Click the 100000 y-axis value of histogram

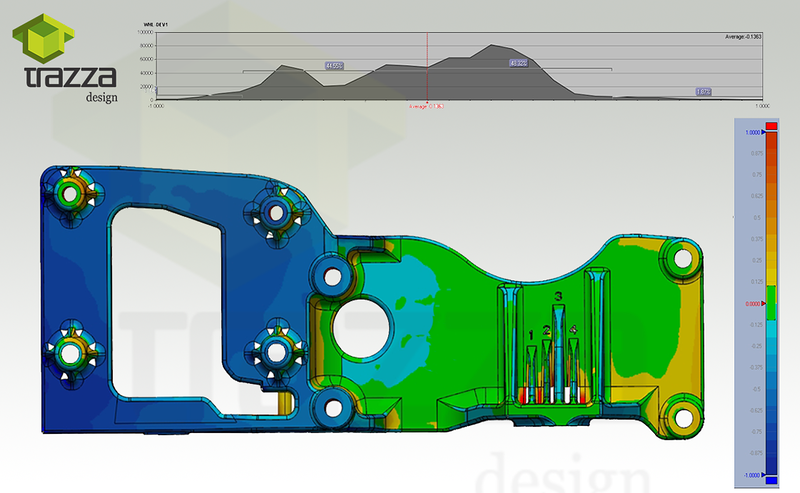[145, 32]
